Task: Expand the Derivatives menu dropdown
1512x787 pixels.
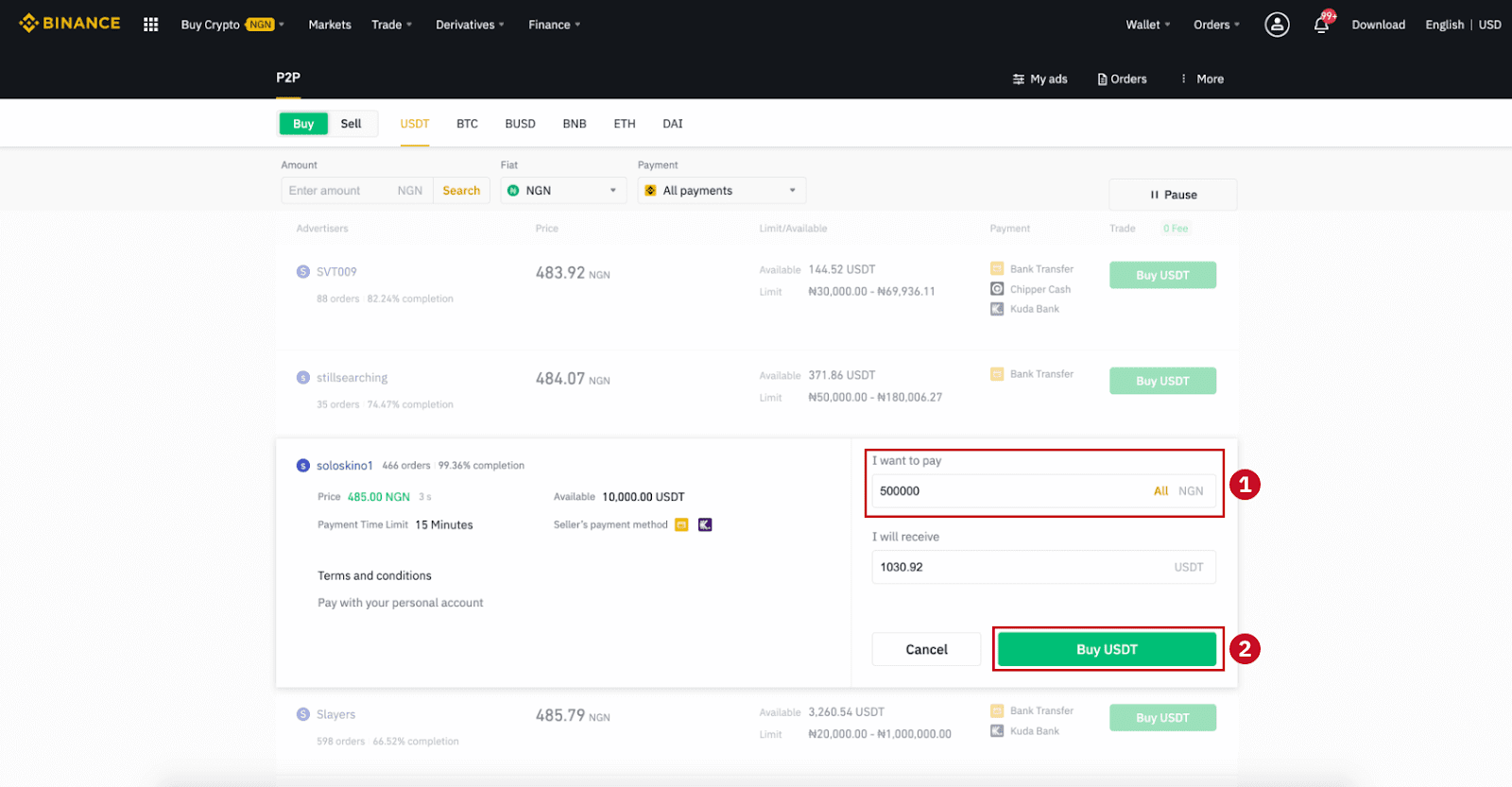Action: 470,25
